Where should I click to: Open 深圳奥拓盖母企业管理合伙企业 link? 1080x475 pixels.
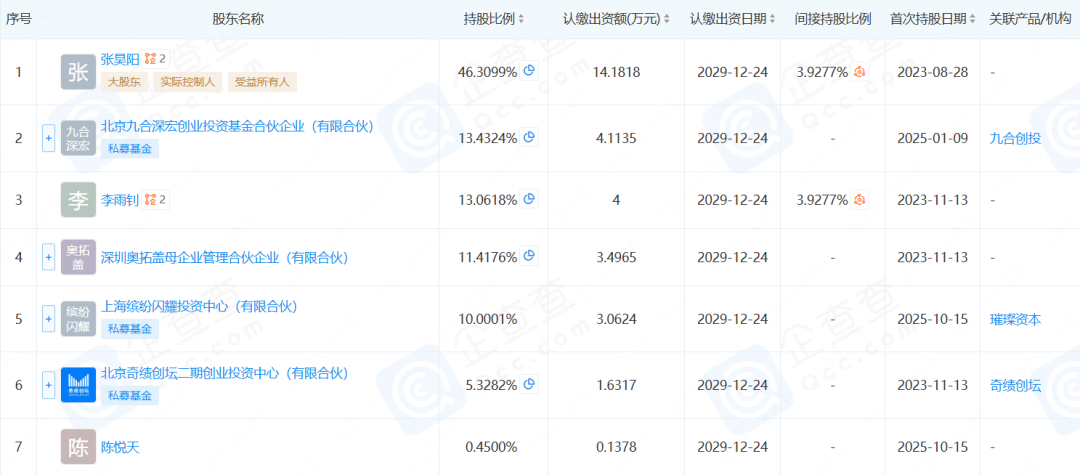point(225,257)
